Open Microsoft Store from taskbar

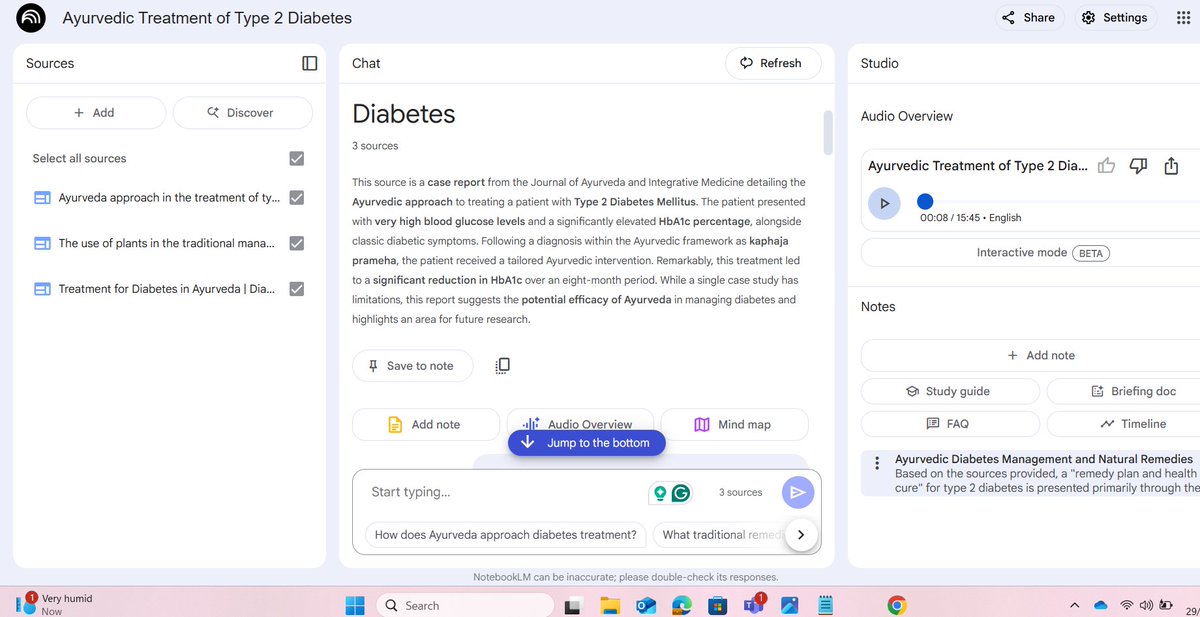[717, 605]
